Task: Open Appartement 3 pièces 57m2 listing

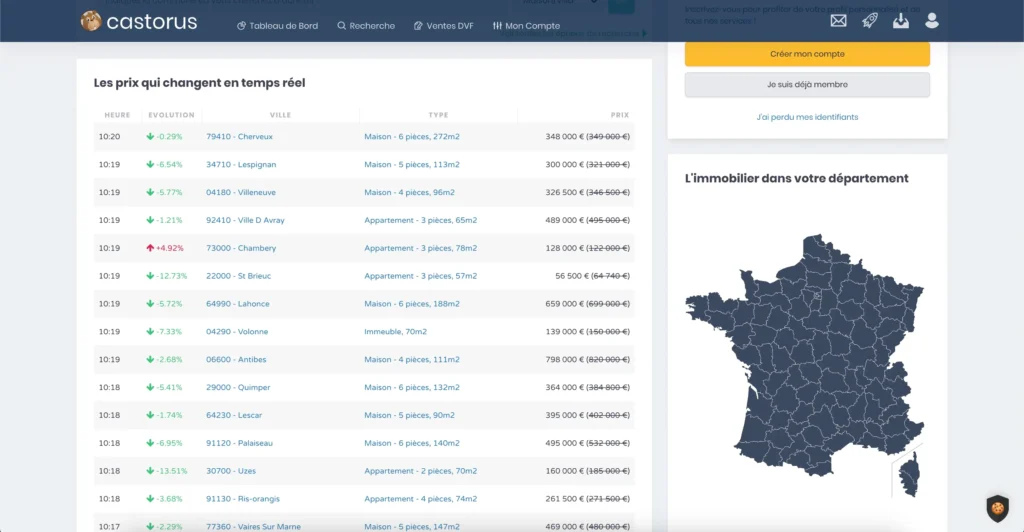Action: coord(420,276)
